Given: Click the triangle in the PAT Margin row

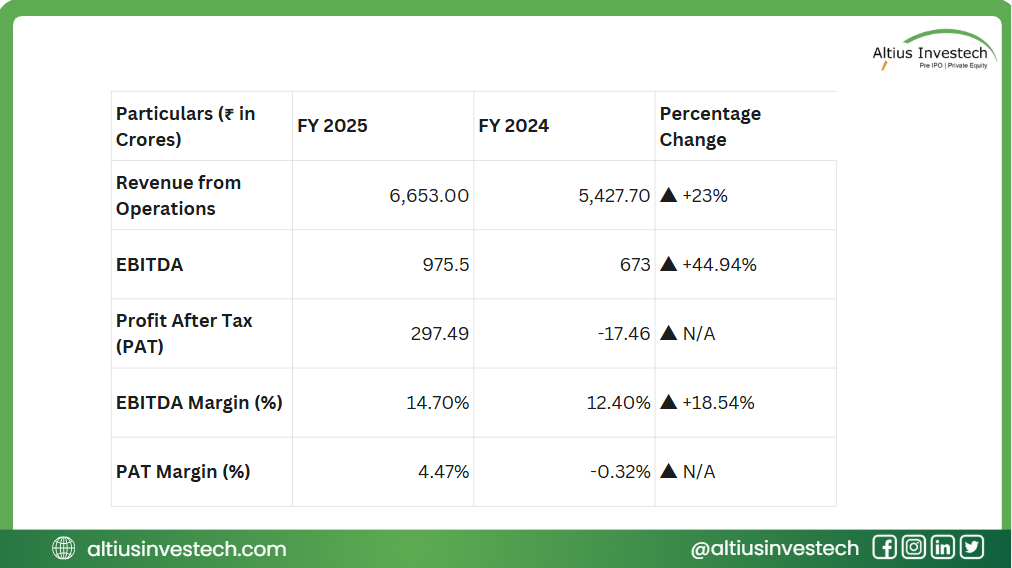Looking at the screenshot, I should (x=669, y=472).
